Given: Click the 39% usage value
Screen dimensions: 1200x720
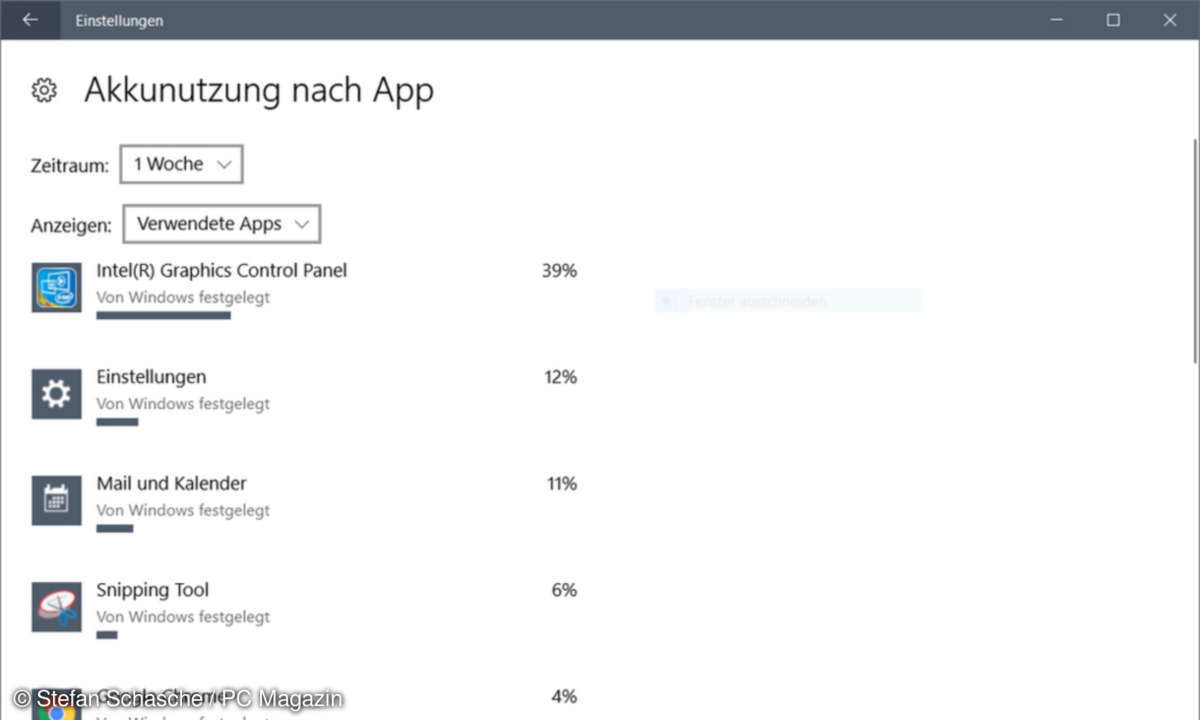Looking at the screenshot, I should [559, 270].
